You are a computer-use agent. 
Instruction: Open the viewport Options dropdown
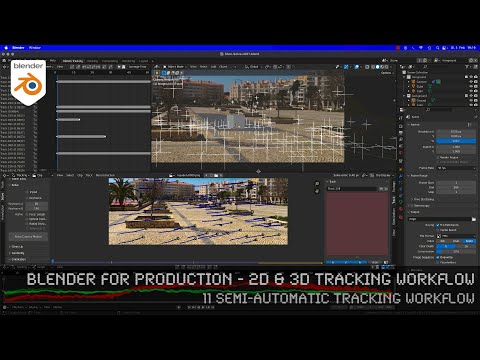(386, 73)
